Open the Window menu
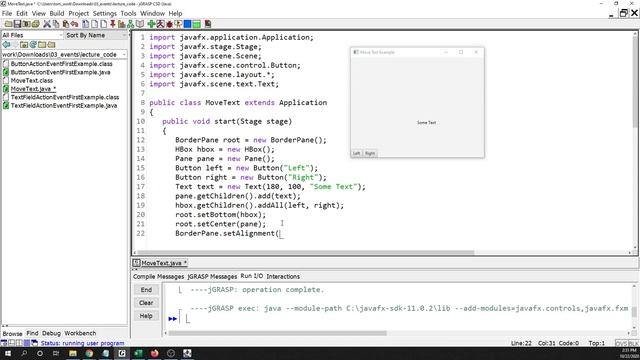 tap(152, 13)
